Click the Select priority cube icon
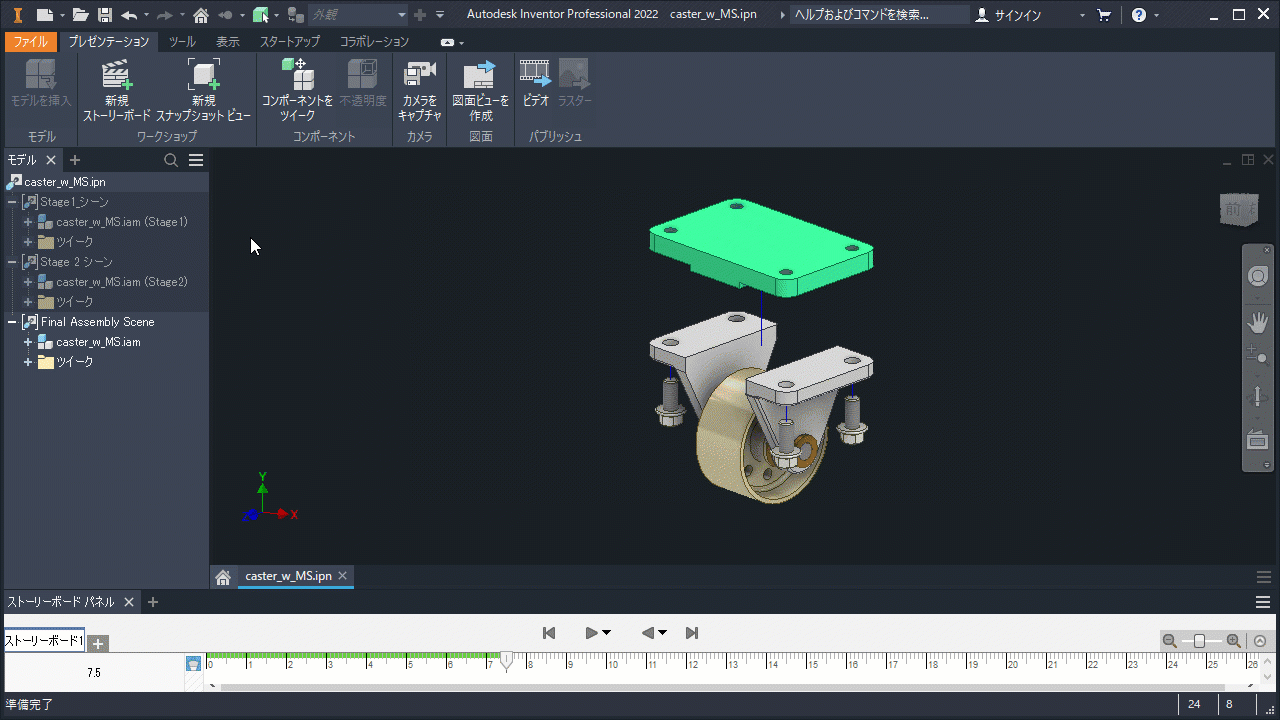Image resolution: width=1280 pixels, height=720 pixels. (x=261, y=15)
